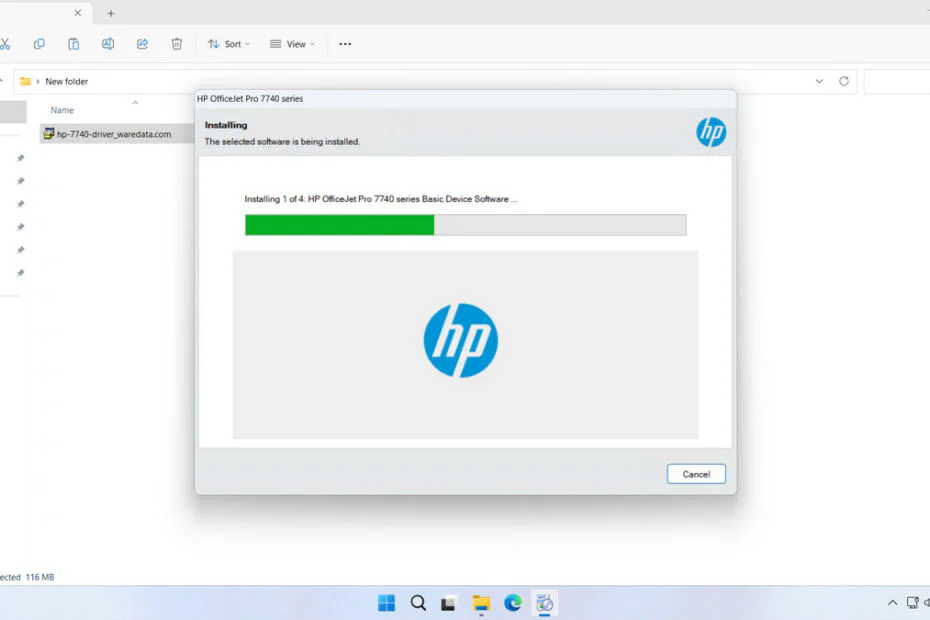The image size is (930, 620).
Task: Launch Task View from the taskbar
Action: 447,602
